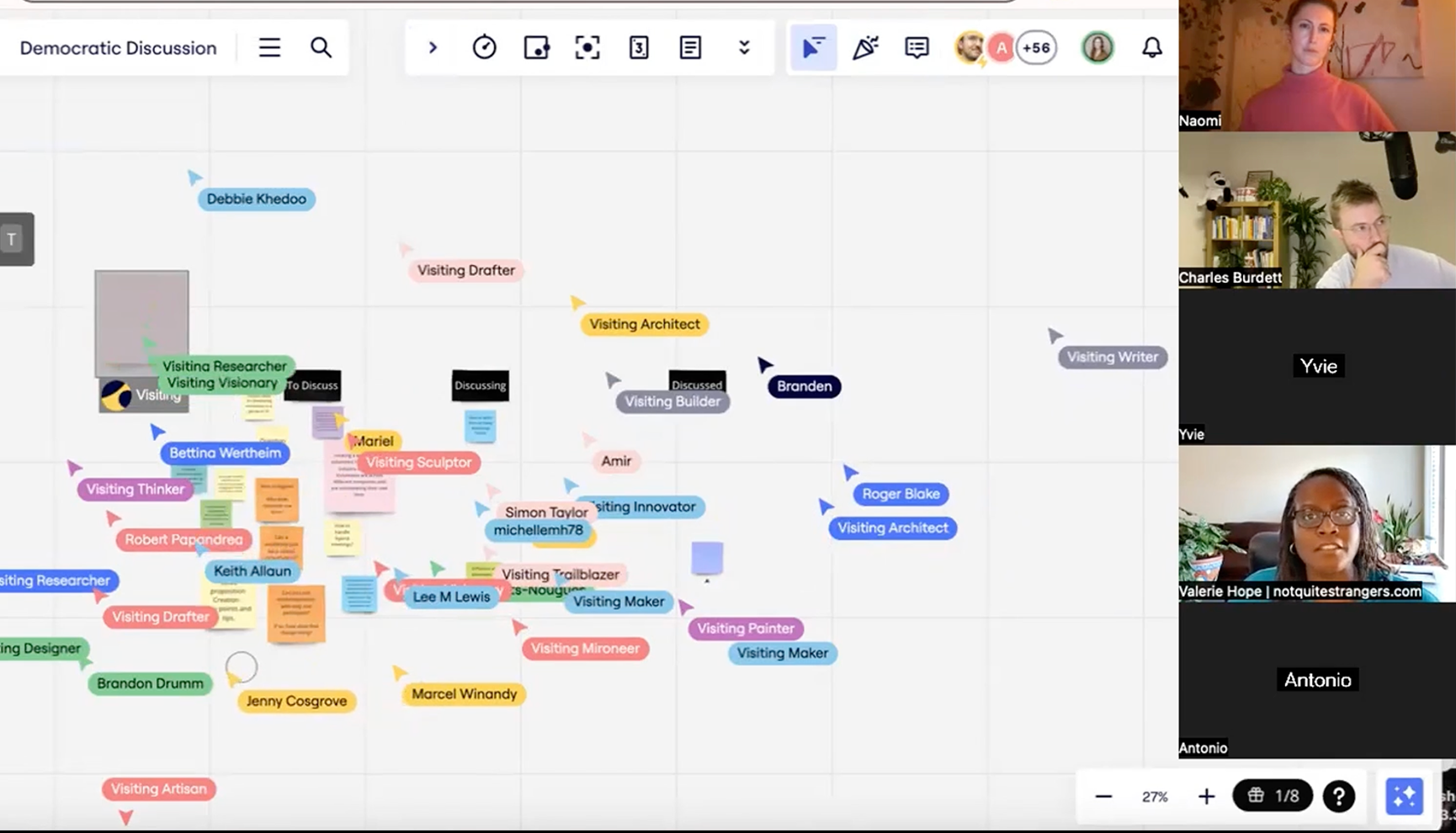Toggle collaborators' cursors with the highlighted cursor icon

click(x=813, y=48)
